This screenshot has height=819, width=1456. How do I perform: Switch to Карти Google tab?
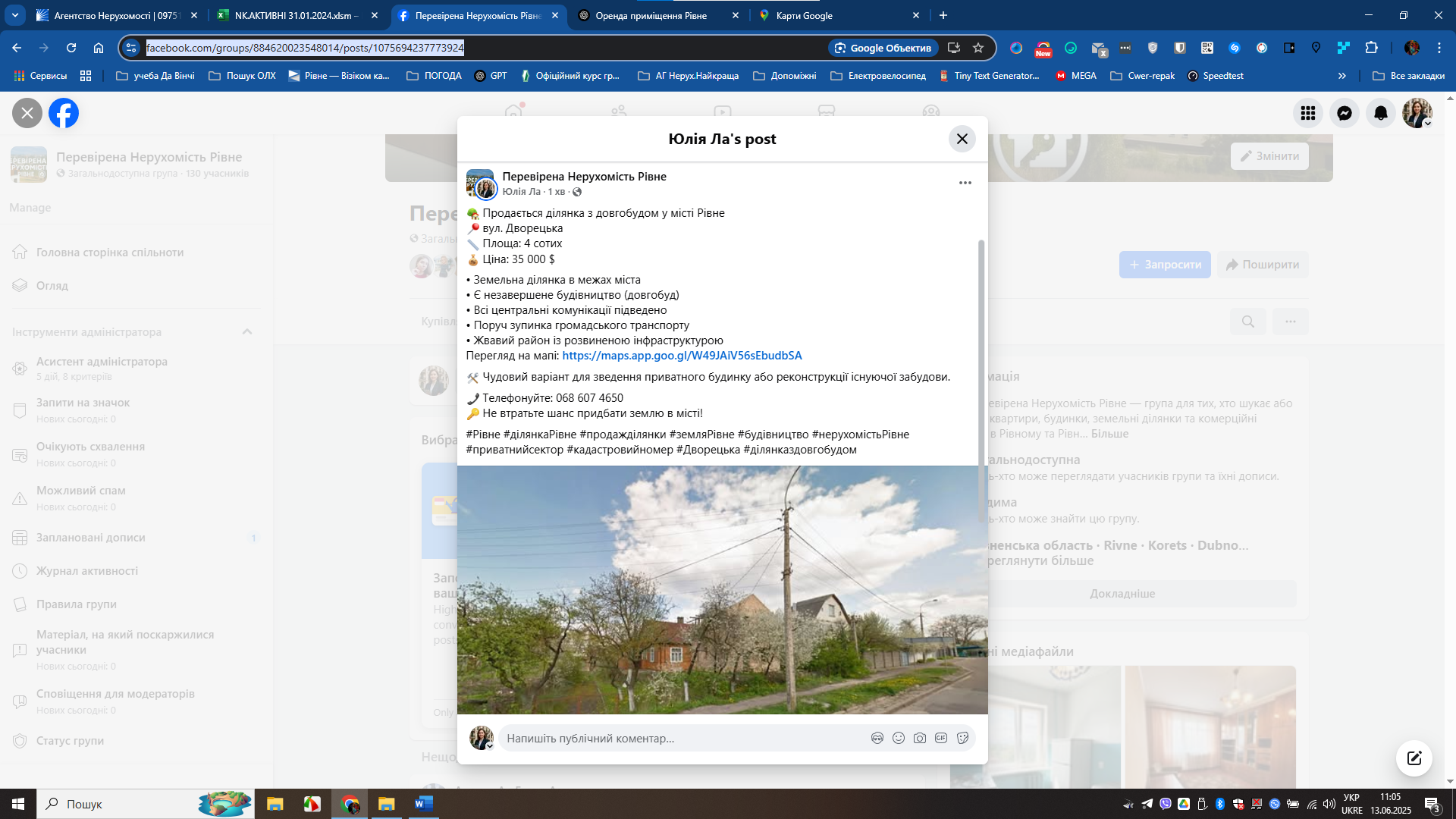click(804, 15)
